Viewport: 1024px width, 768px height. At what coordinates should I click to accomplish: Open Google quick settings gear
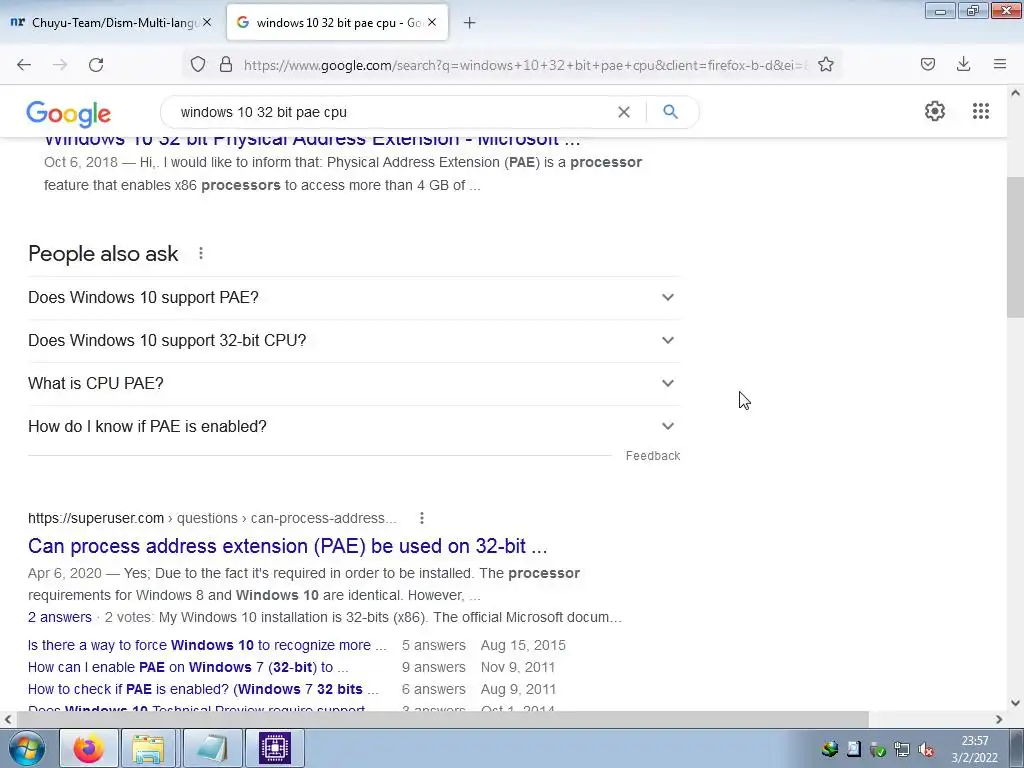tap(935, 111)
